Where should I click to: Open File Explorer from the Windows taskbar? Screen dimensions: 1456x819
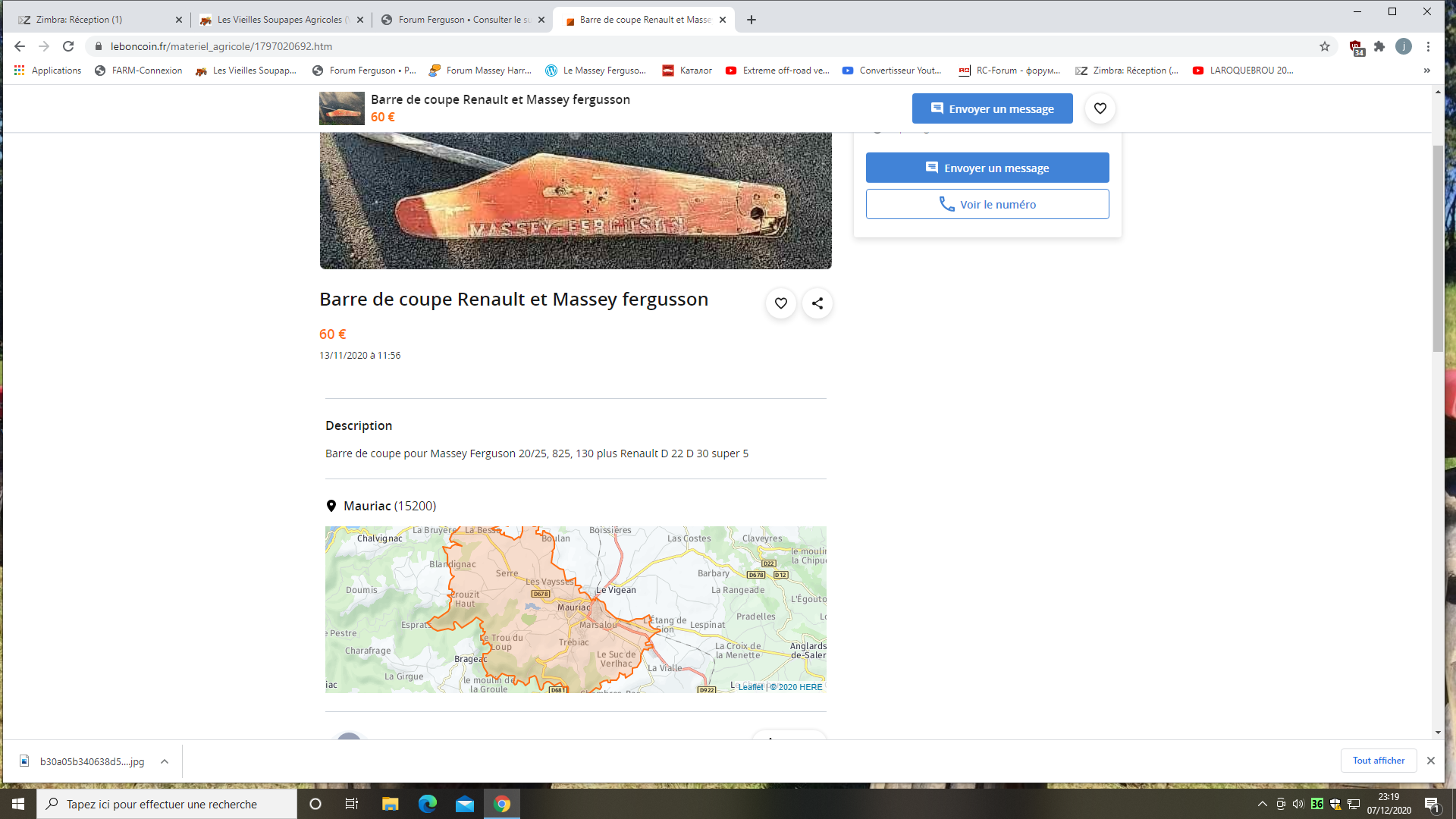click(390, 804)
